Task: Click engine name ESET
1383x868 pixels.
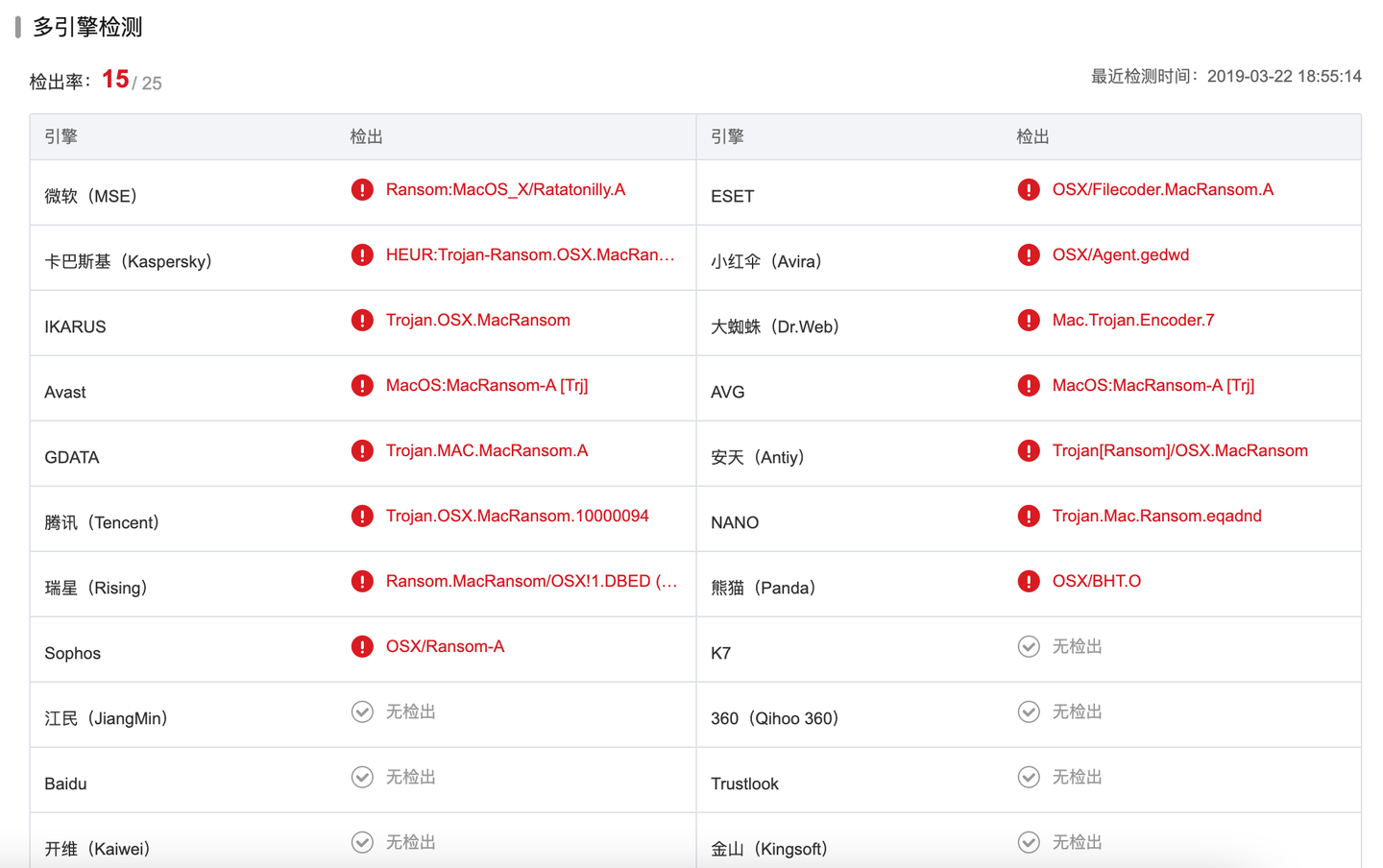Action: [733, 196]
